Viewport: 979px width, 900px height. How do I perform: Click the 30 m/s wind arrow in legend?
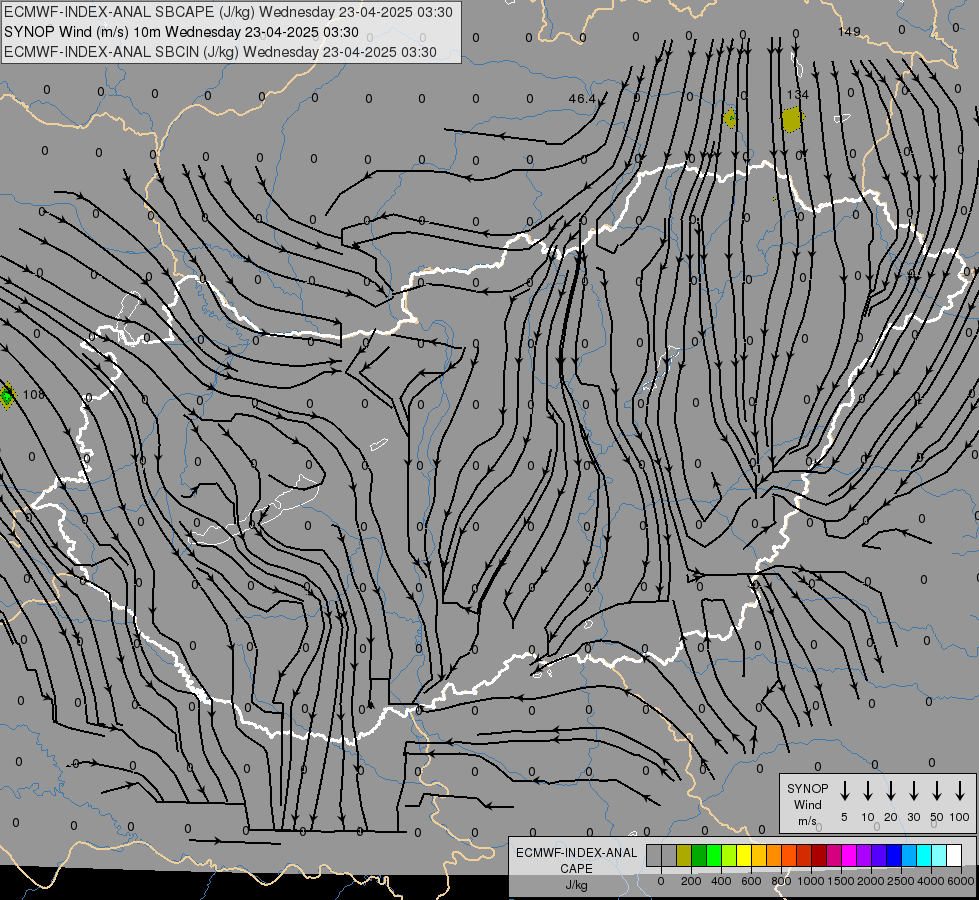tap(913, 790)
